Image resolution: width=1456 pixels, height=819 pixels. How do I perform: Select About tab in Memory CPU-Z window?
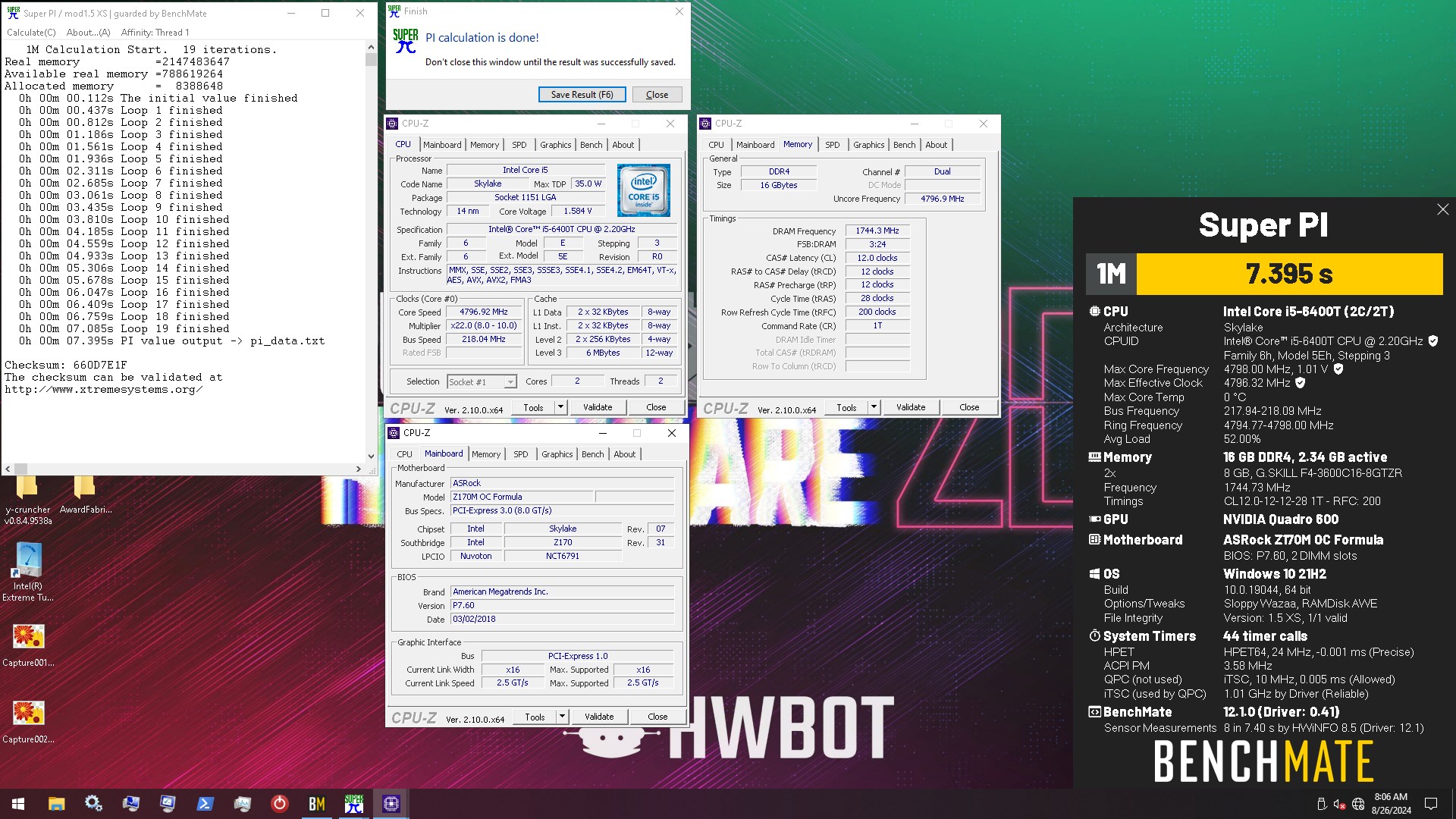936,145
